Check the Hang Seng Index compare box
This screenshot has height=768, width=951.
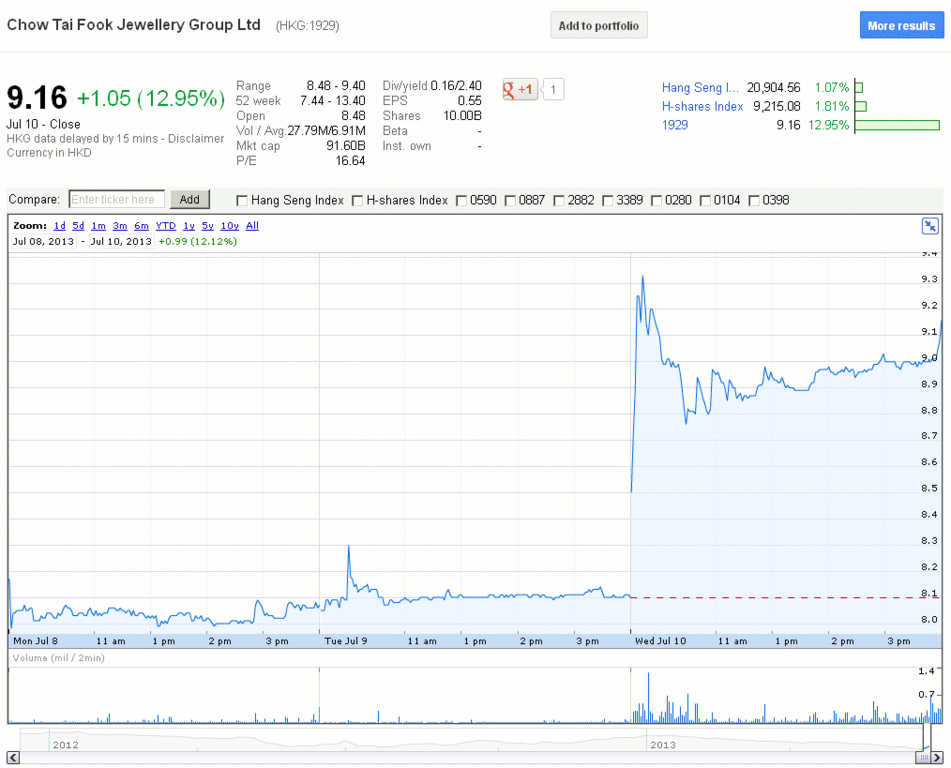241,200
